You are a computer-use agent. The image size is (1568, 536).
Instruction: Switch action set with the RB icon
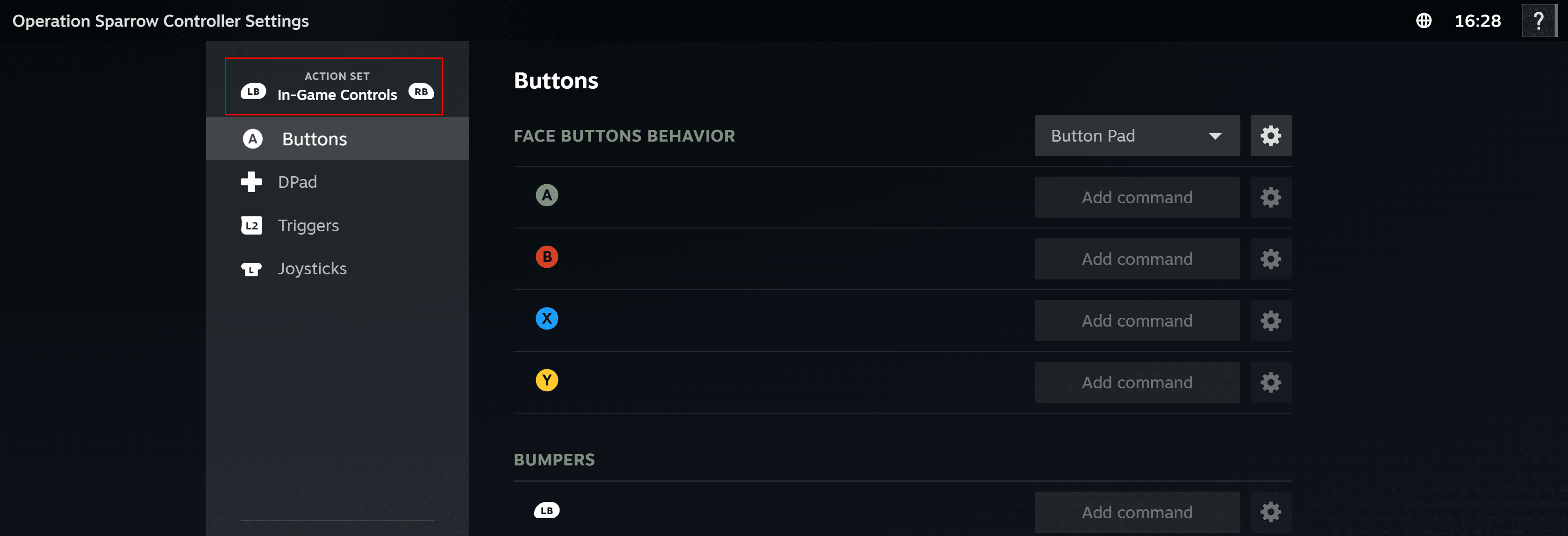[x=421, y=91]
